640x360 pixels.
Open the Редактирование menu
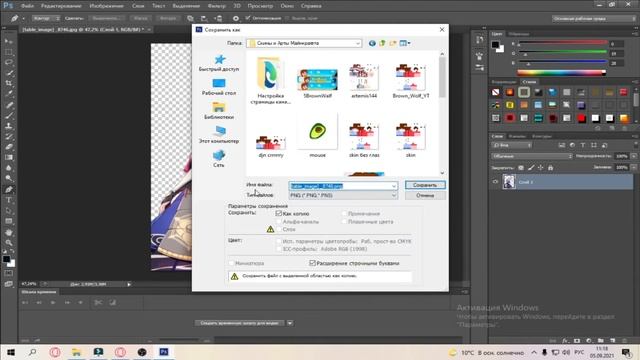pos(61,6)
